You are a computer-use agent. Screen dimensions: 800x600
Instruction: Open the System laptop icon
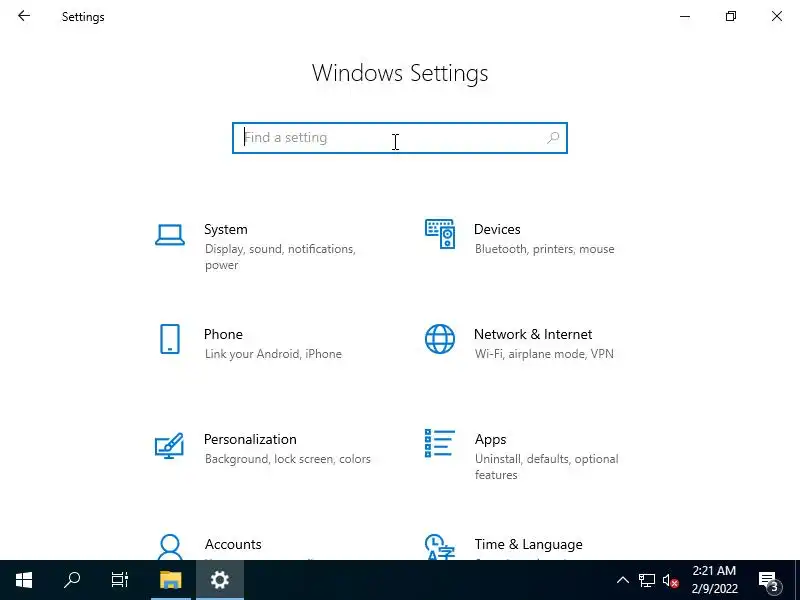tap(170, 235)
